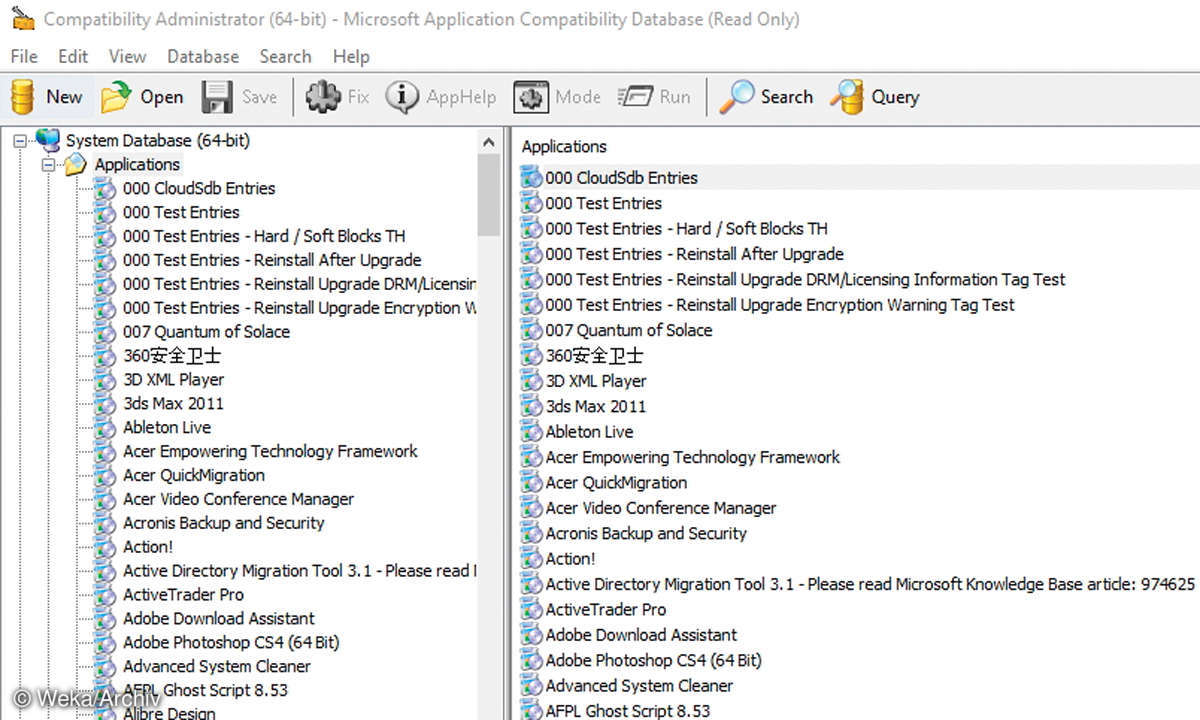Image resolution: width=1200 pixels, height=720 pixels.
Task: Open the Edit menu
Action: tap(73, 56)
